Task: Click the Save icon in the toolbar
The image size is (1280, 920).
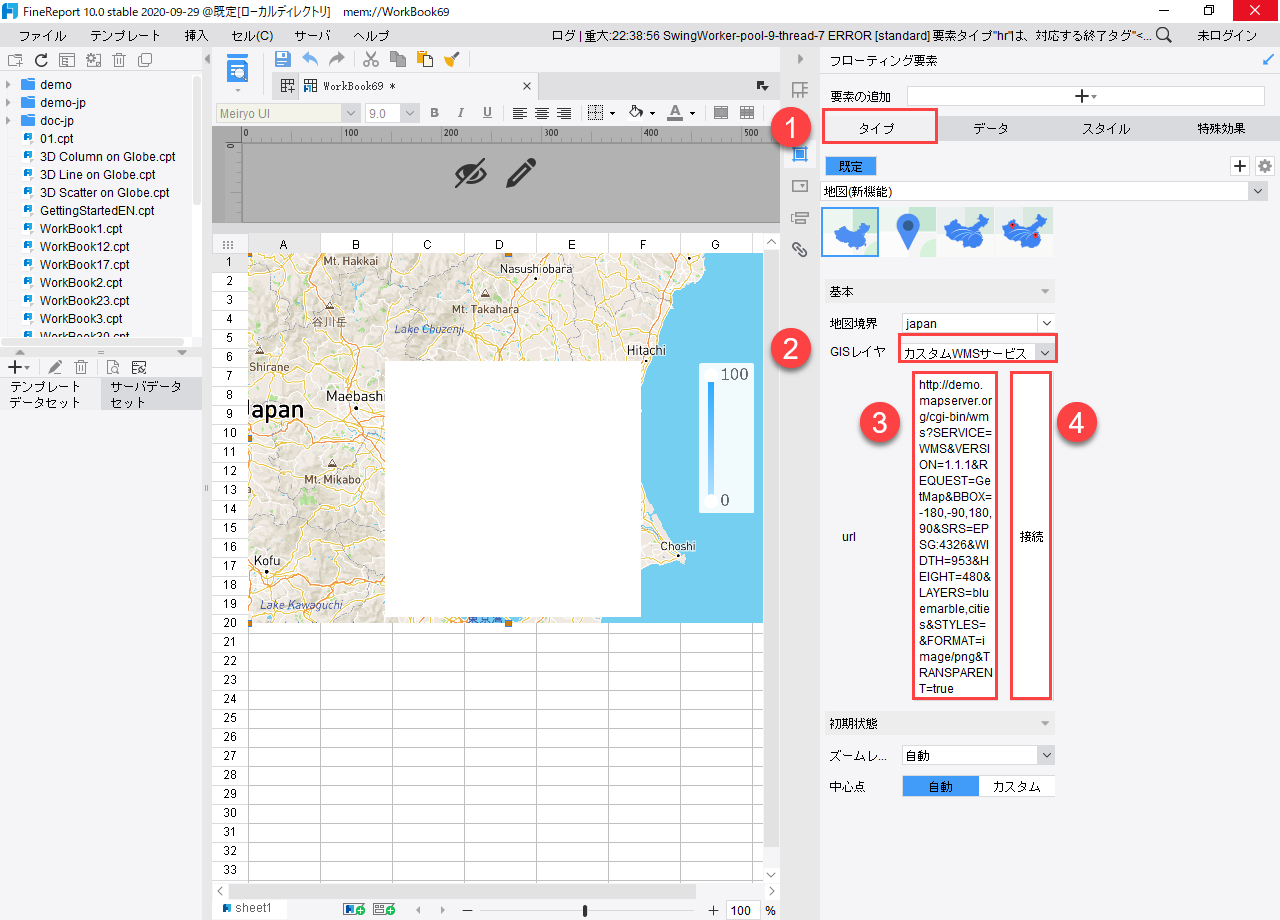Action: [283, 60]
